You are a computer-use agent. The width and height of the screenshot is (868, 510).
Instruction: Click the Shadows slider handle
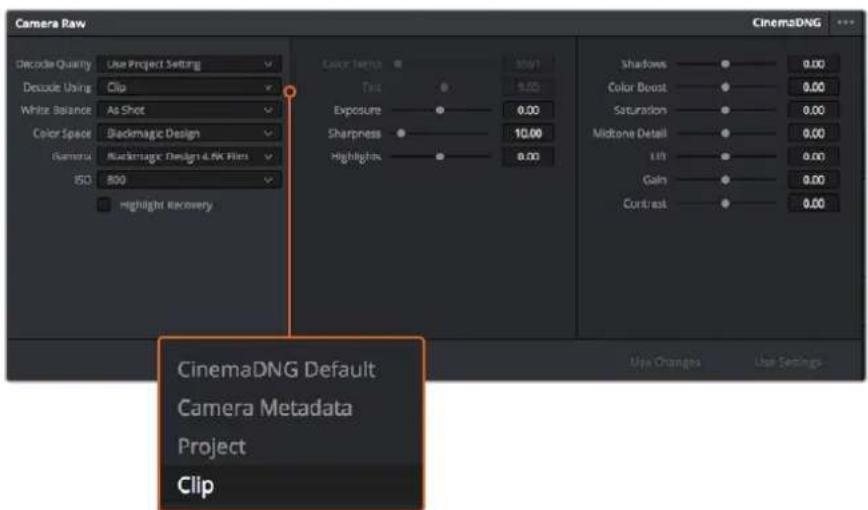click(x=725, y=64)
